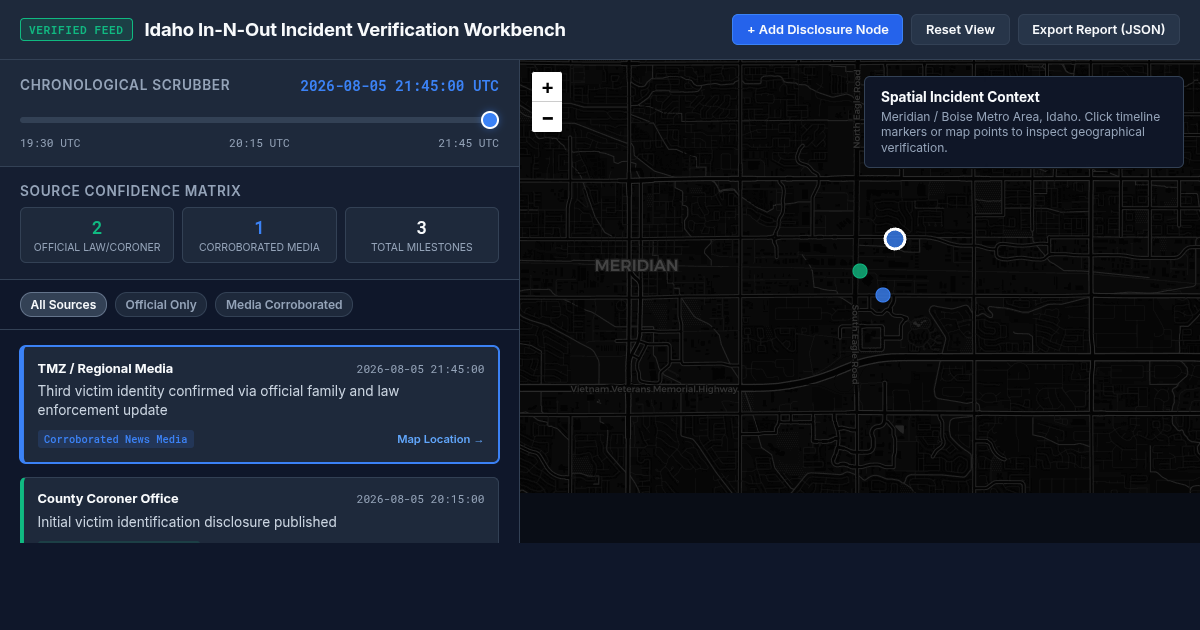Show Media Corroborated sources only
The width and height of the screenshot is (1200, 630).
(x=284, y=304)
